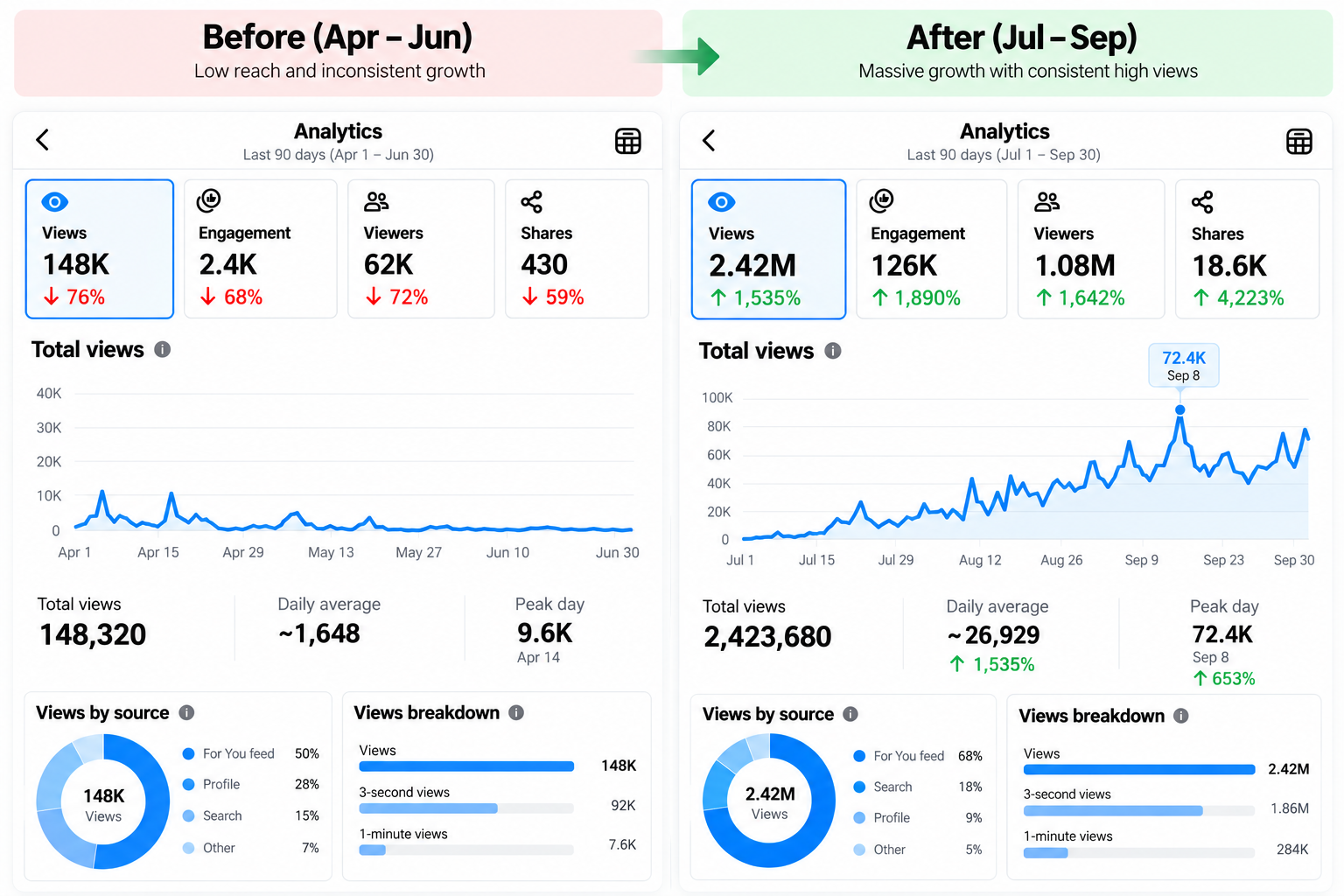Viewport: 1344px width, 896px height.
Task: Click the Views 2.42M progress bar
Action: tap(1139, 770)
